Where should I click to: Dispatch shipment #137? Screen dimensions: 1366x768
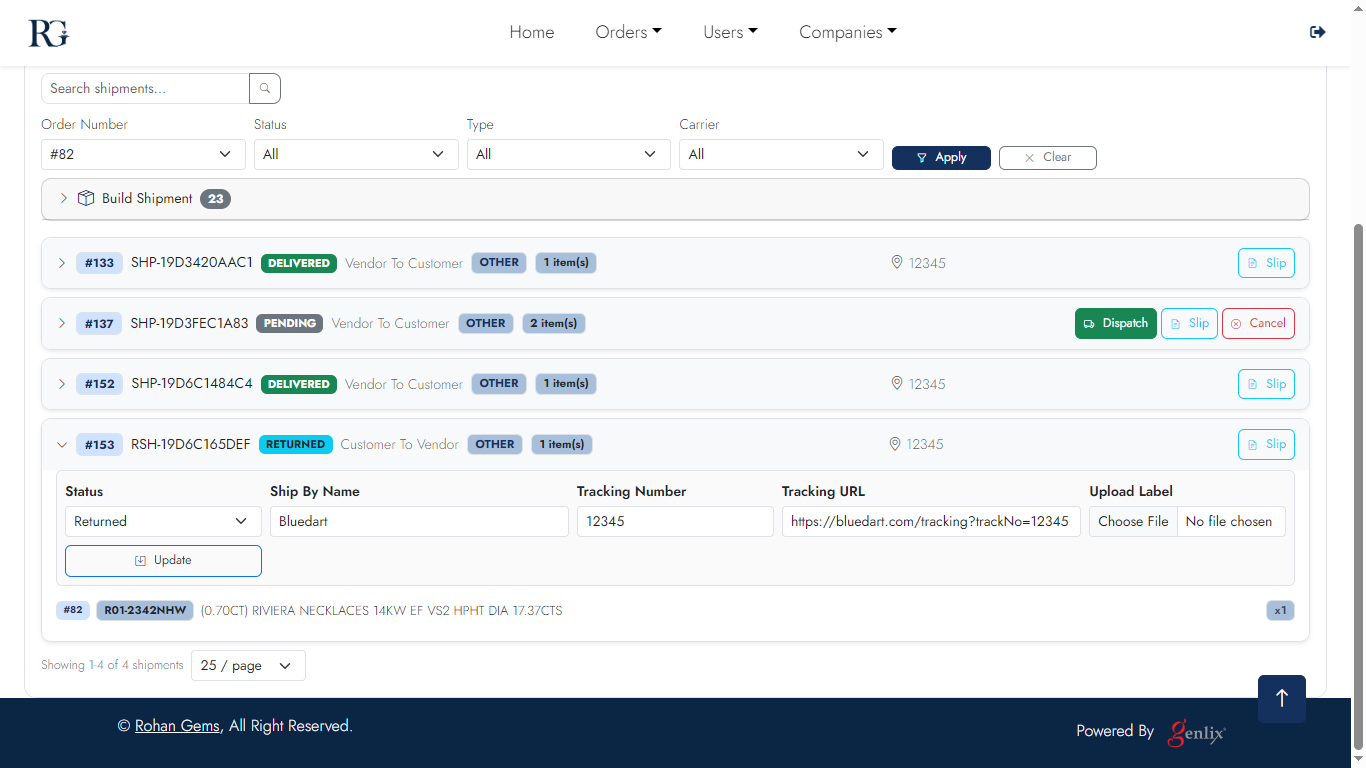(1115, 323)
